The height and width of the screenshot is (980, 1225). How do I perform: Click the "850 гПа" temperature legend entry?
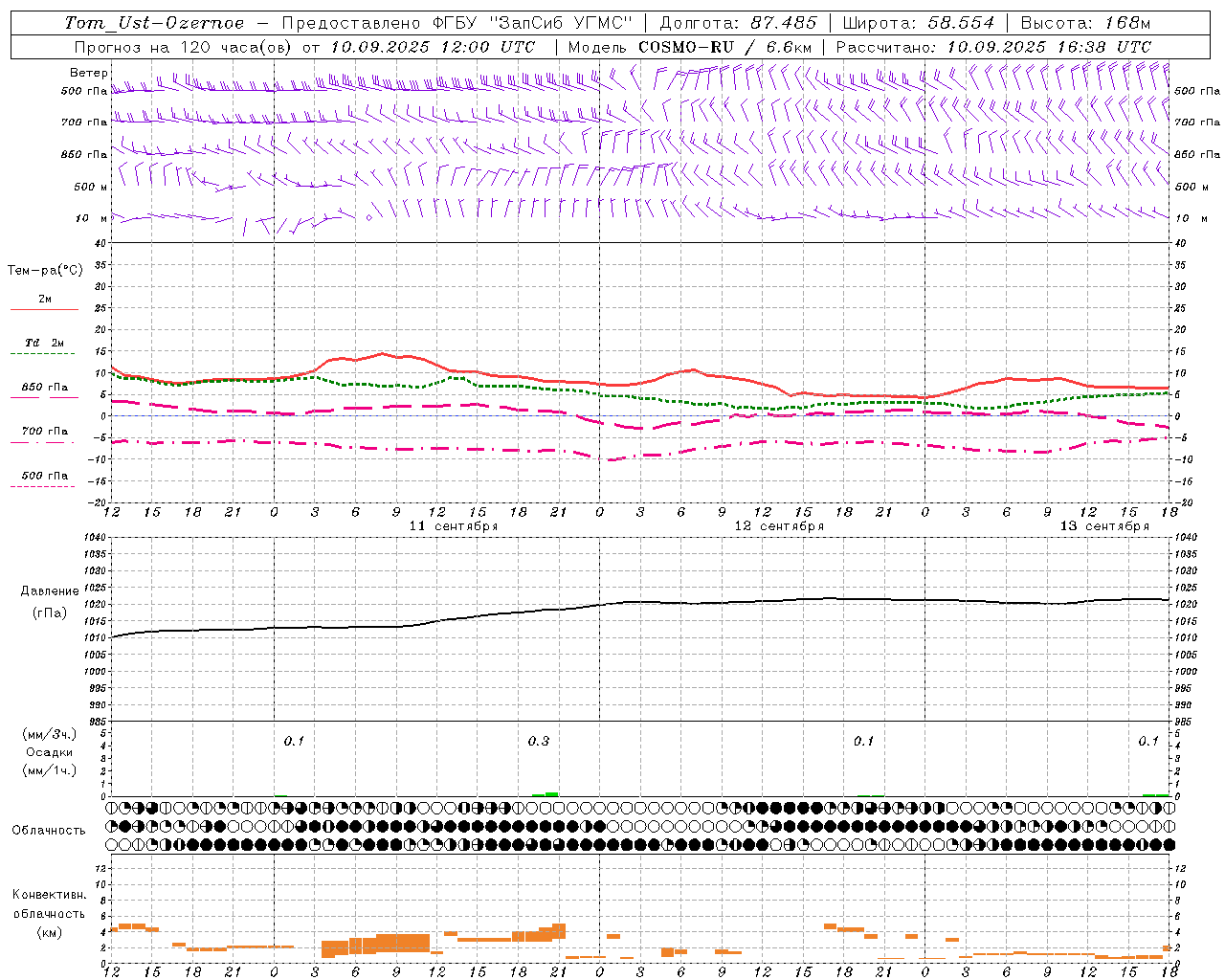click(x=45, y=388)
